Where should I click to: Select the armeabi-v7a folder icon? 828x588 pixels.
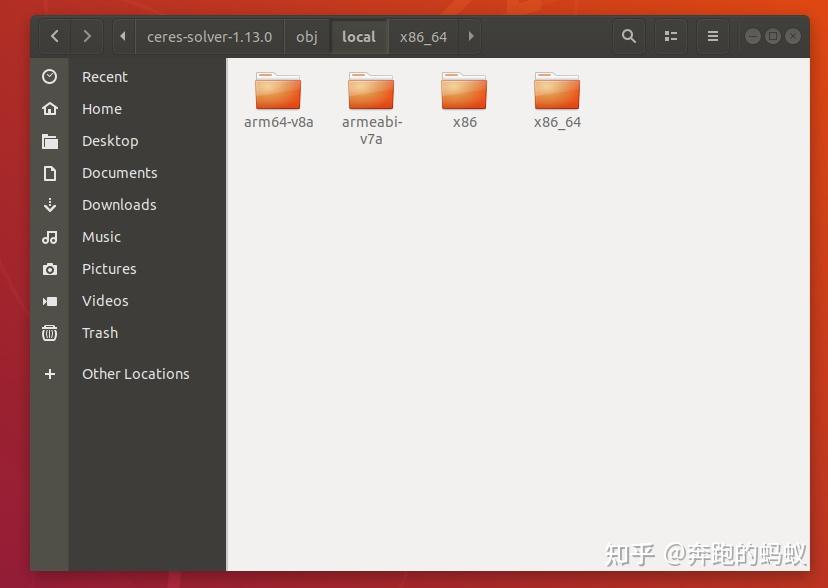point(371,91)
